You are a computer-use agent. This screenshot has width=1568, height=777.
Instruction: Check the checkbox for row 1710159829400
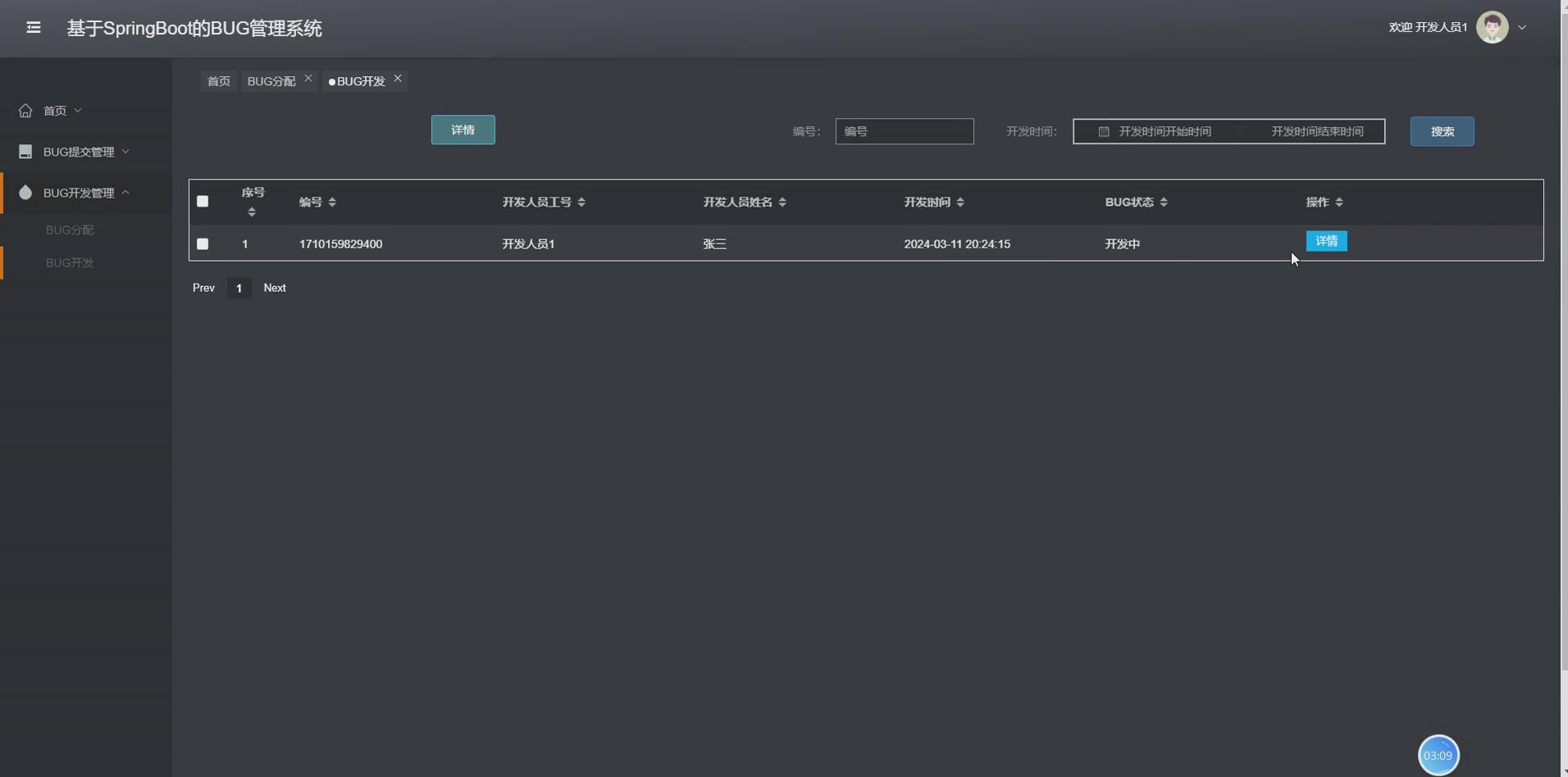[x=203, y=244]
